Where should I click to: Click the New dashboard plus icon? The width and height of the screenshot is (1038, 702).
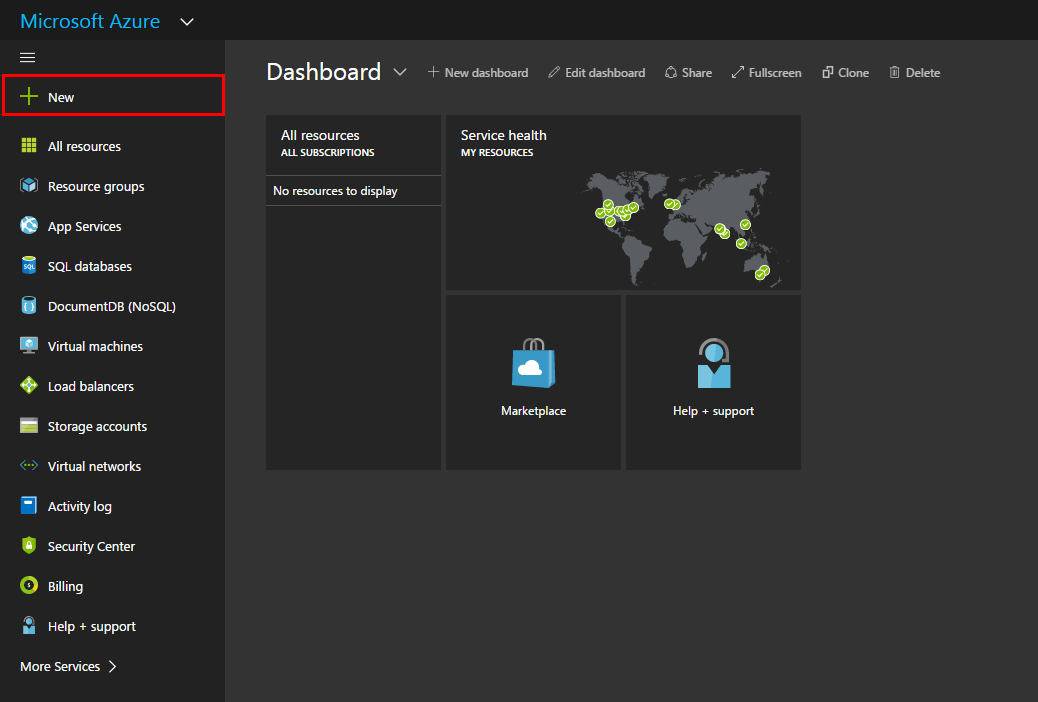(433, 72)
